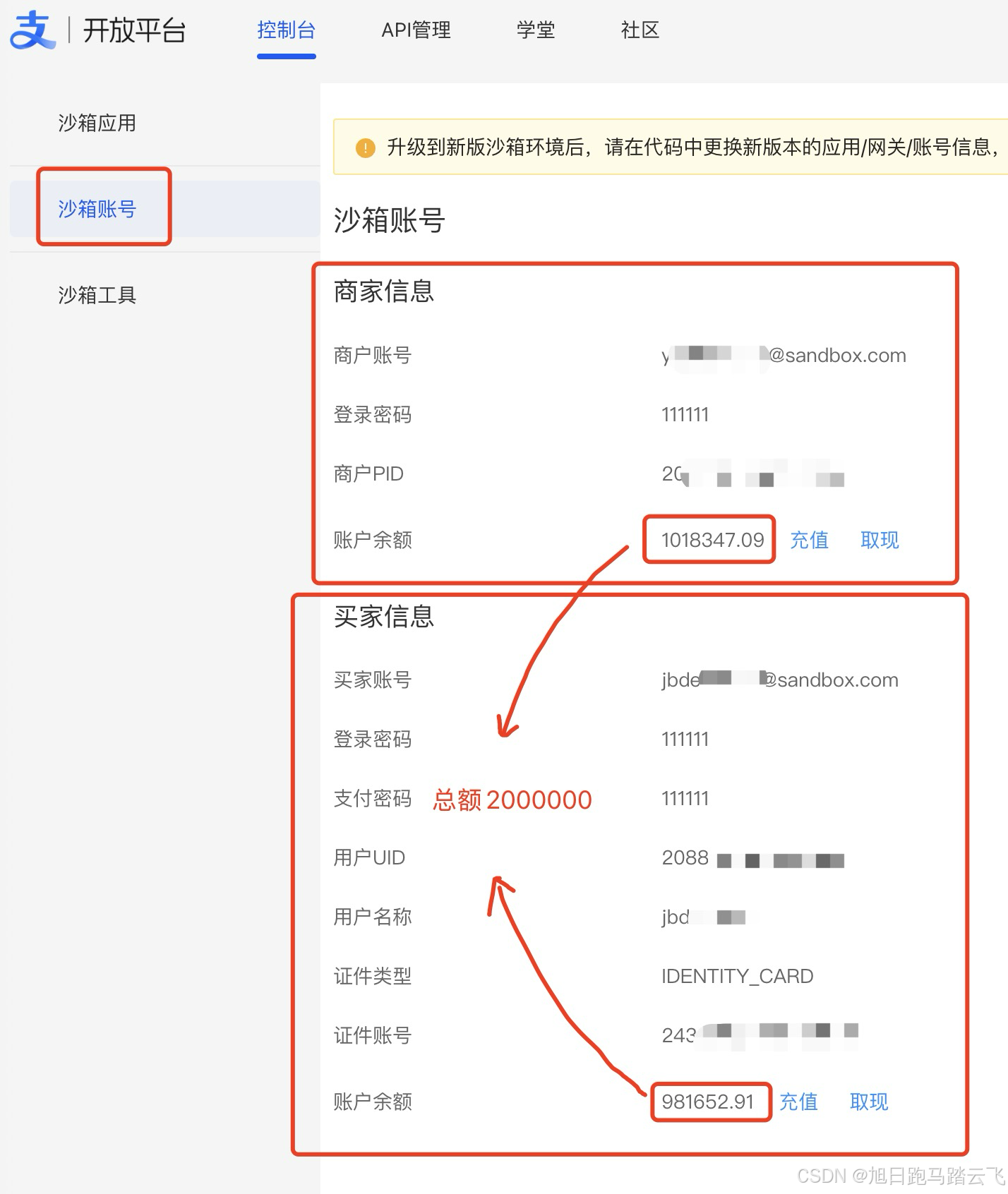Click the 沙箱账号 page heading
1008x1194 pixels.
(389, 220)
